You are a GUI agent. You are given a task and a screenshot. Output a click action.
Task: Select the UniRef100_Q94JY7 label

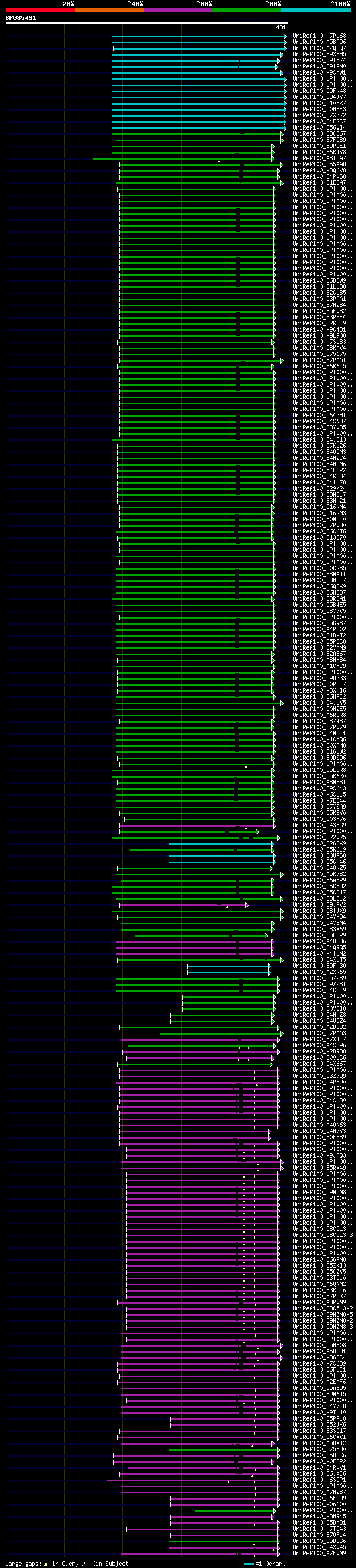(319, 97)
